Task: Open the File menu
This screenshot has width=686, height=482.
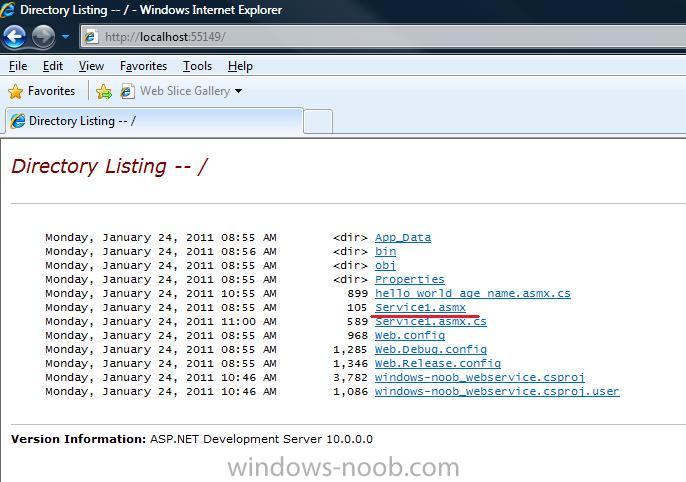Action: (18, 66)
